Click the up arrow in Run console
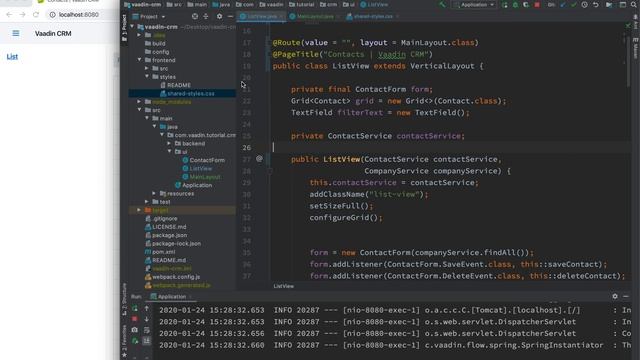Viewport: 640px width, 360px height. coord(147,309)
